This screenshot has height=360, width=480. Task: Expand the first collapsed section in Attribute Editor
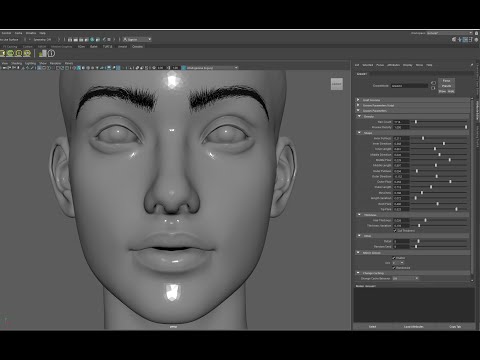[359, 100]
